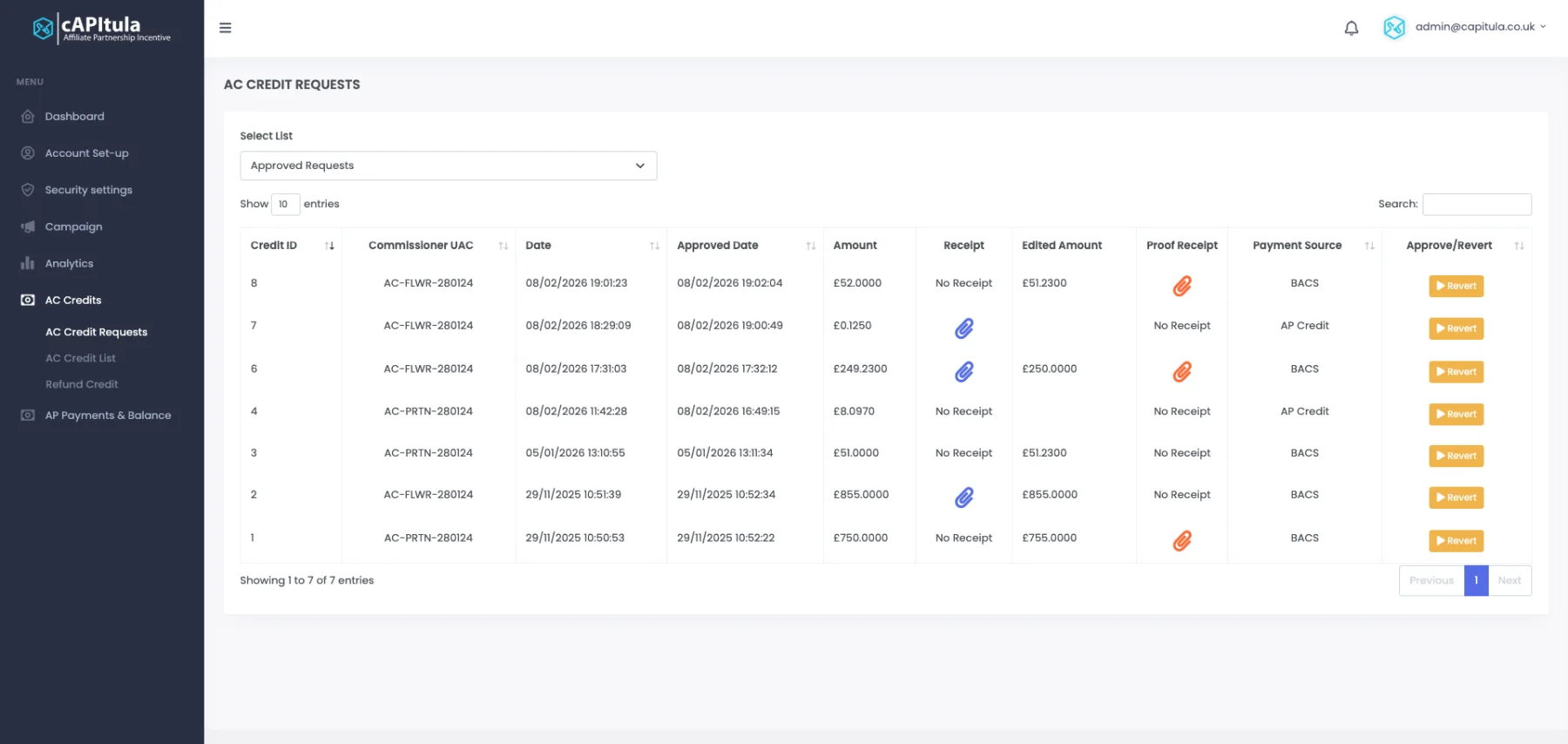This screenshot has height=744, width=1568.
Task: Click the Next pagination button
Action: (1510, 580)
